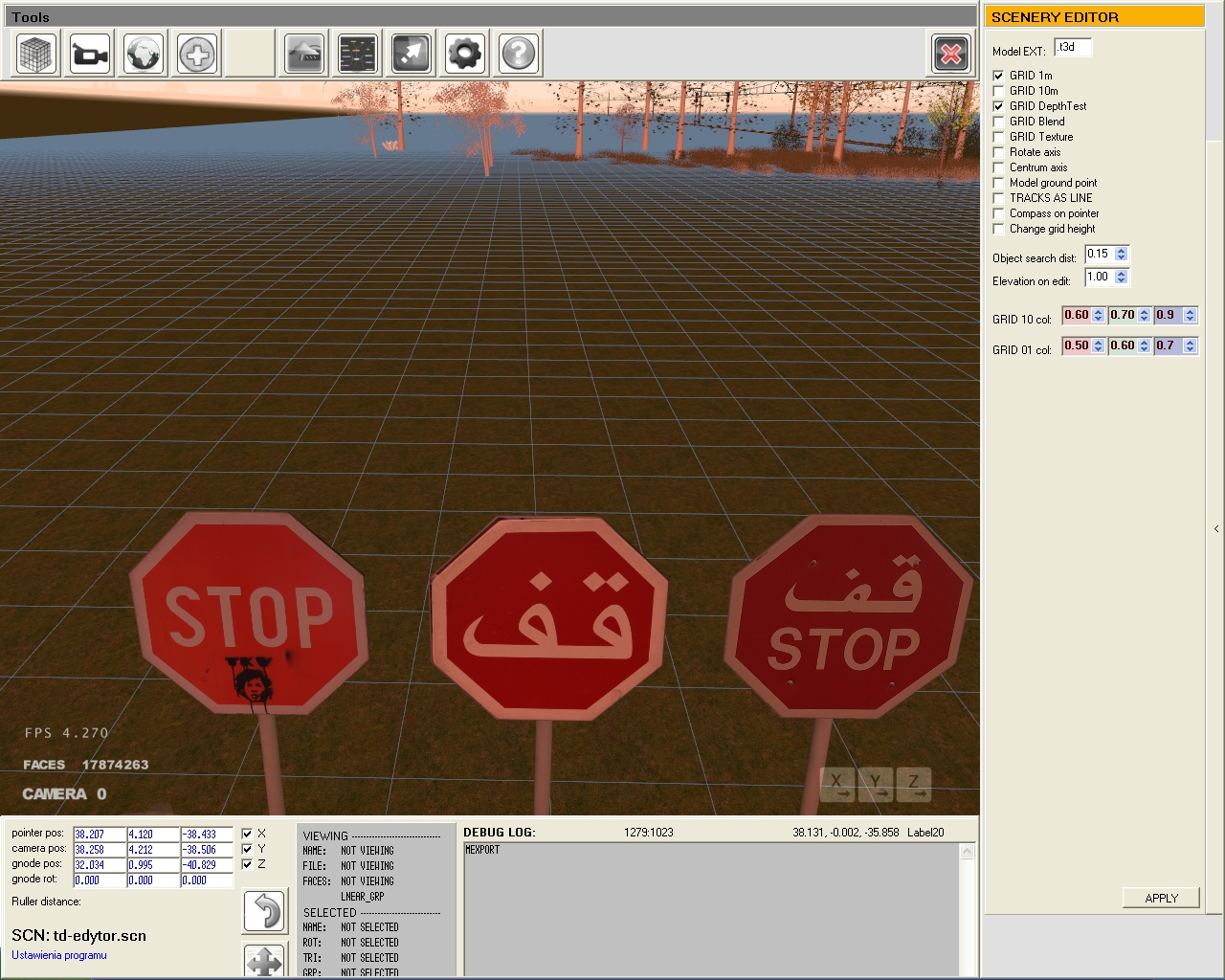Enable Compass on pointer option
The height and width of the screenshot is (980, 1225).
pos(999,213)
